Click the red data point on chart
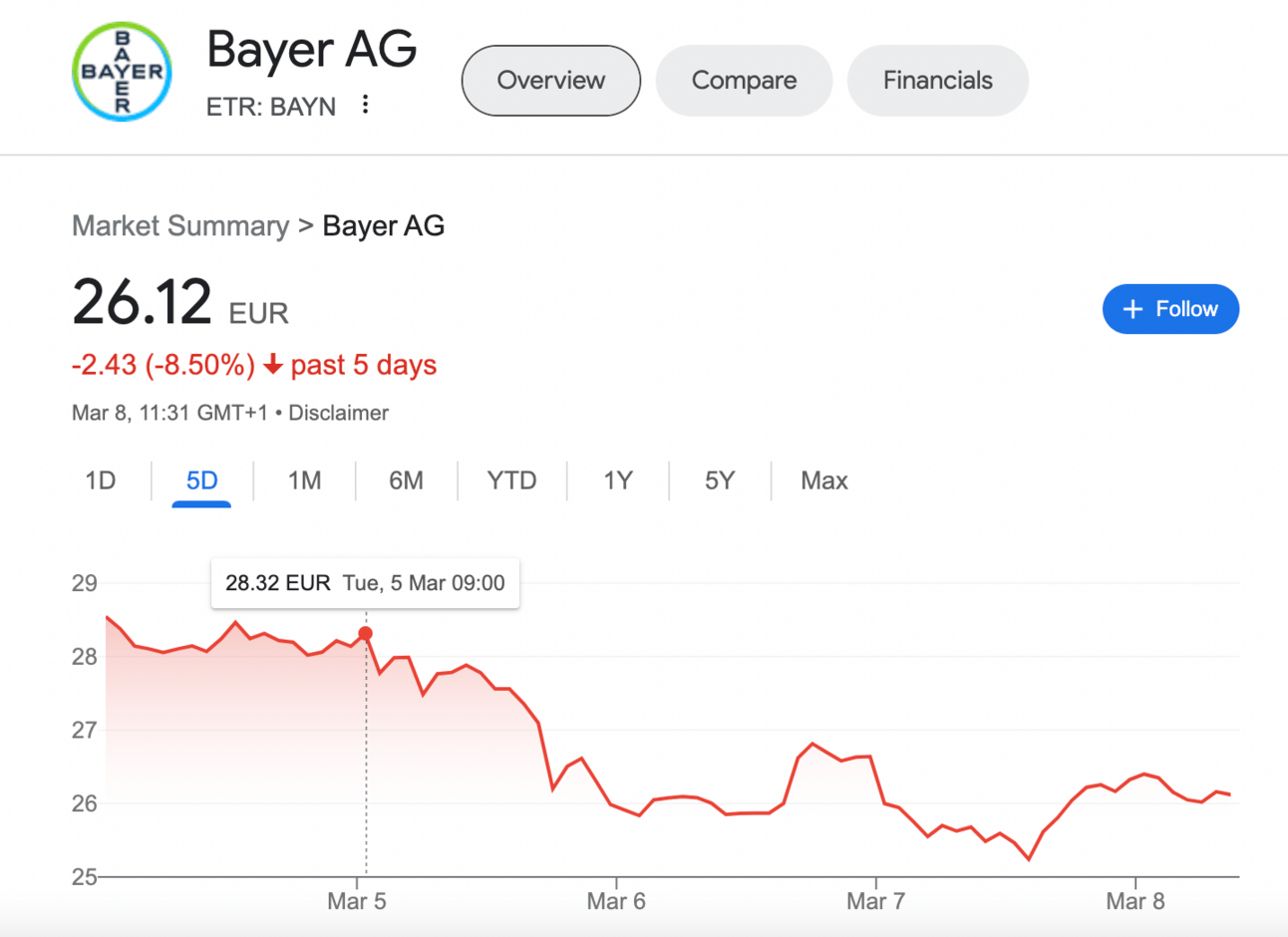The image size is (1288, 937). pos(366,634)
